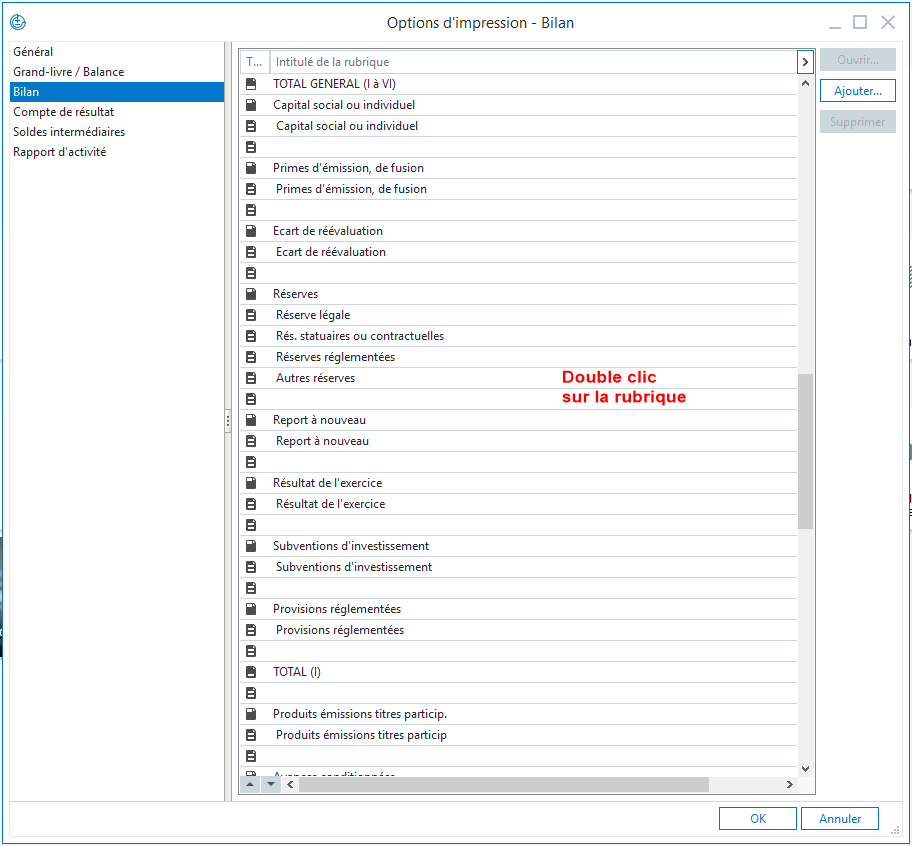Image resolution: width=912 pixels, height=846 pixels.
Task: Click the vertical scrollbar thumb of the list
Action: [x=805, y=450]
